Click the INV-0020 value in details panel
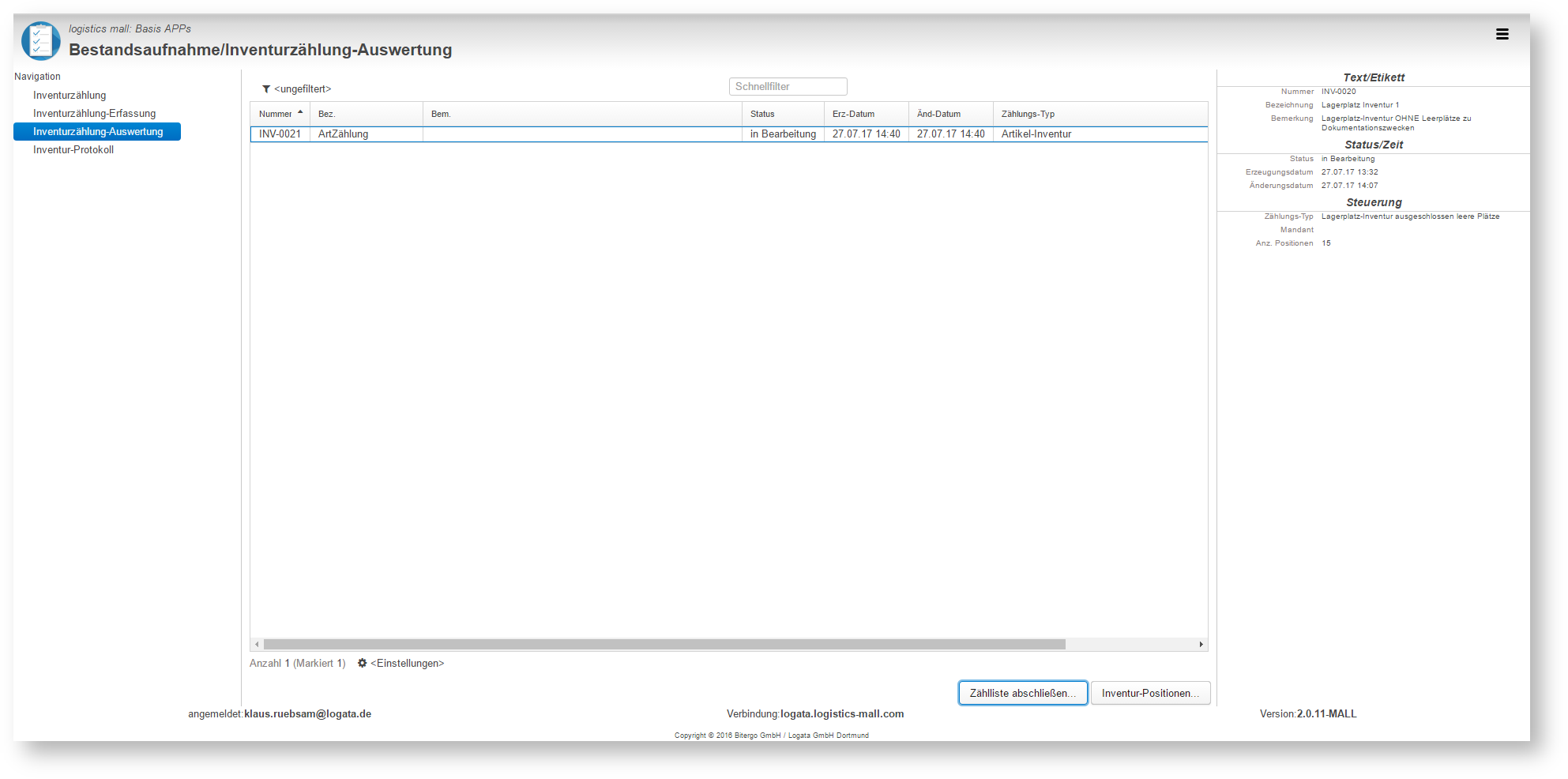Screen dimensions: 1568x779 [1338, 92]
